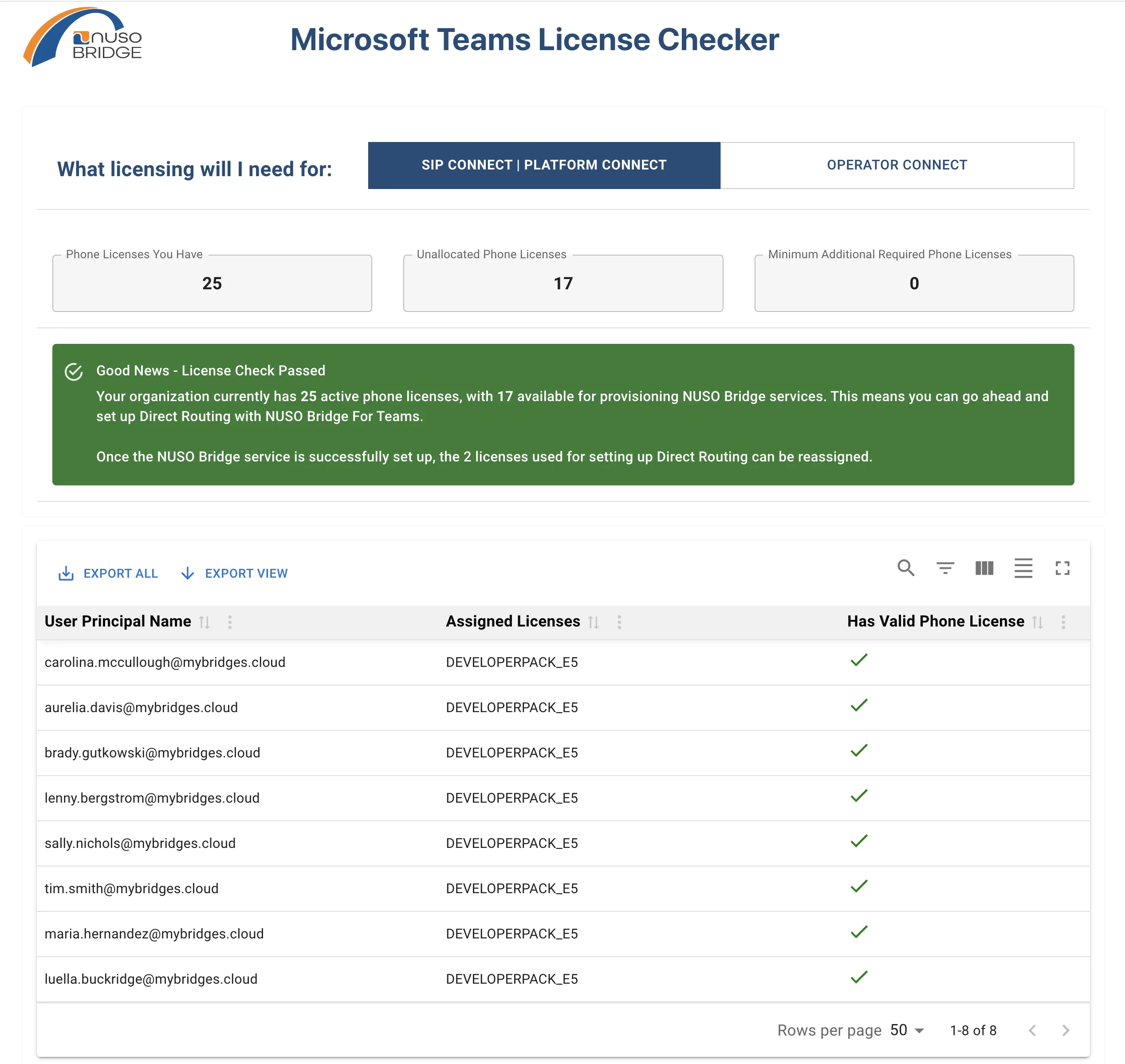Click checkmark in luella.buckridge row
The width and height of the screenshot is (1125, 1064).
tap(859, 977)
